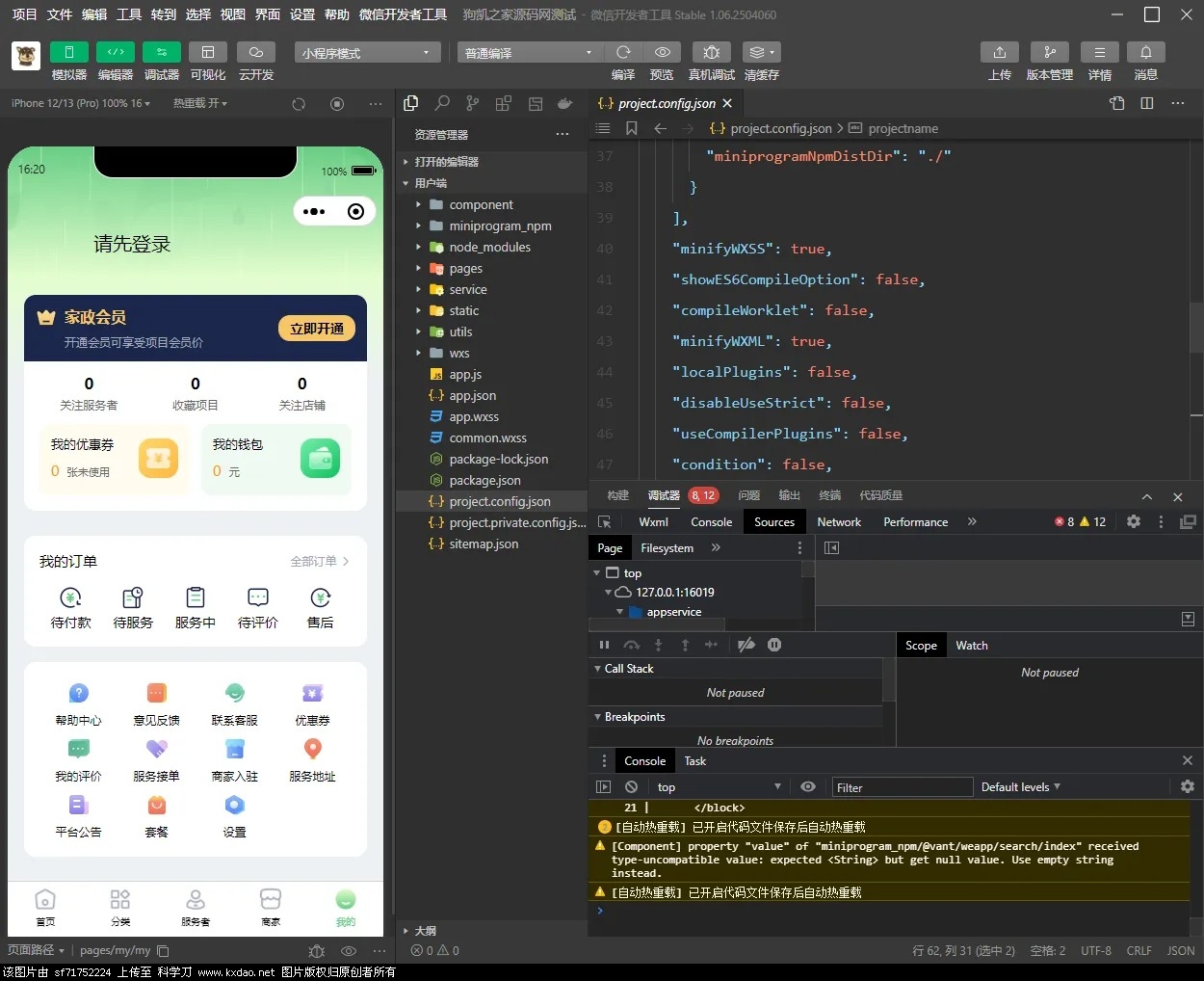Viewport: 1204px width, 981px height.
Task: Click the clear cache layers icon
Action: (761, 53)
